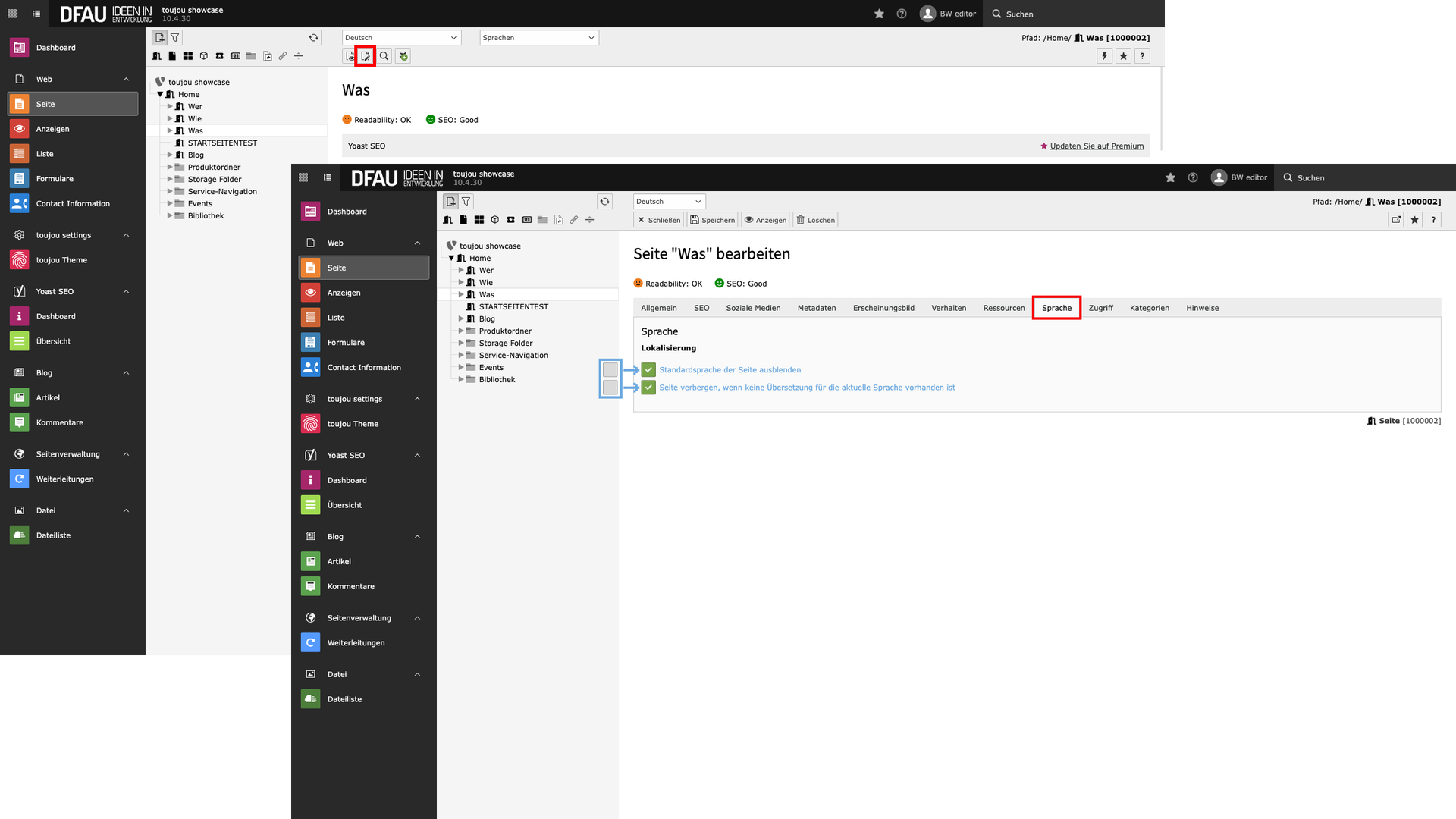Toggle 'Standardsprache der Seite ausblenden' checkbox

coord(648,370)
